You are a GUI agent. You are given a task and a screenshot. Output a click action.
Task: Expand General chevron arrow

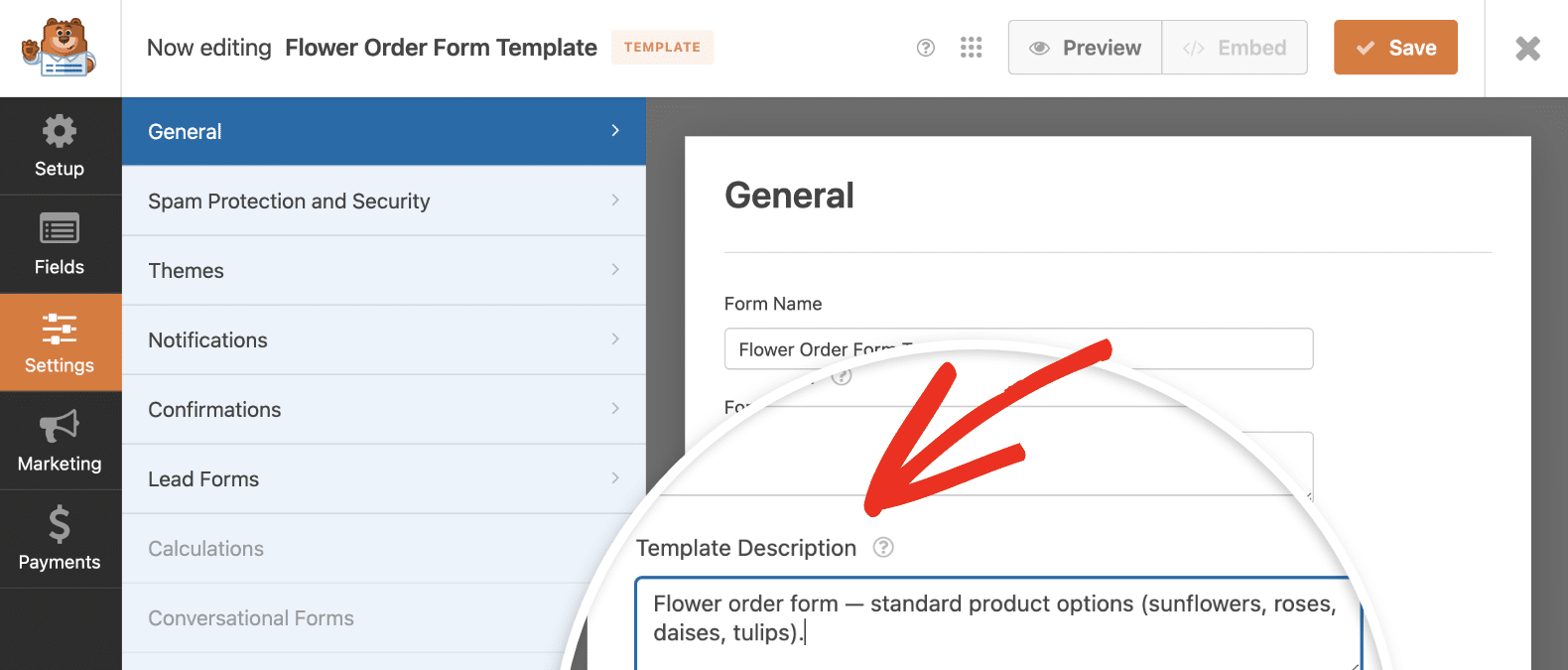click(x=615, y=130)
